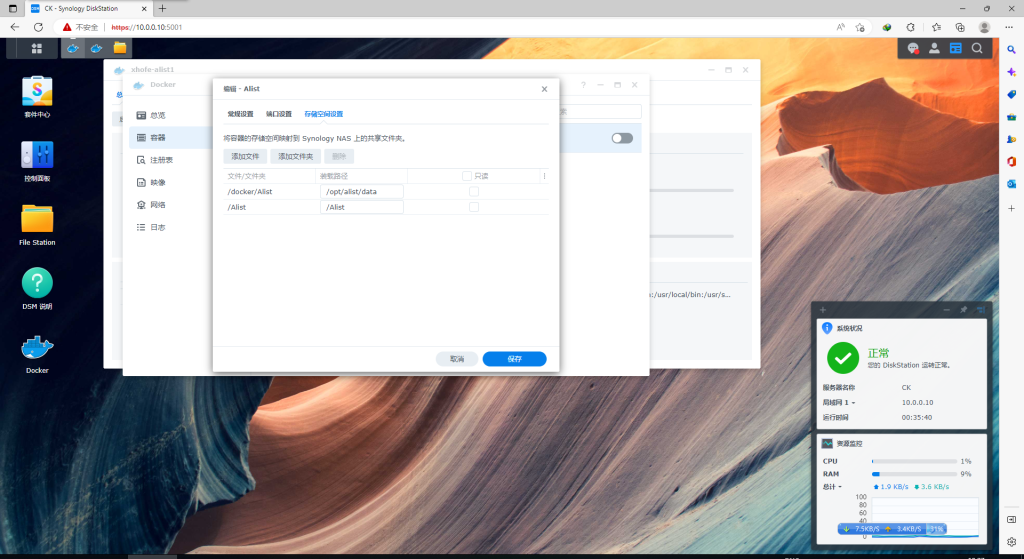Click the system health info icon
The height and width of the screenshot is (559, 1024).
coord(827,328)
